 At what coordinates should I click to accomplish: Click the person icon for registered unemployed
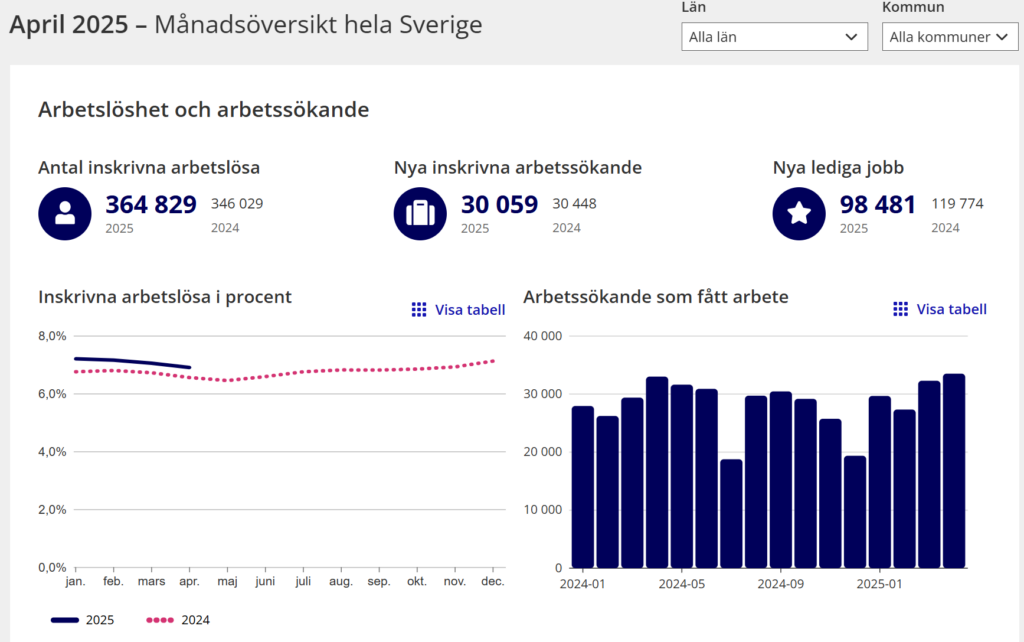point(65,213)
